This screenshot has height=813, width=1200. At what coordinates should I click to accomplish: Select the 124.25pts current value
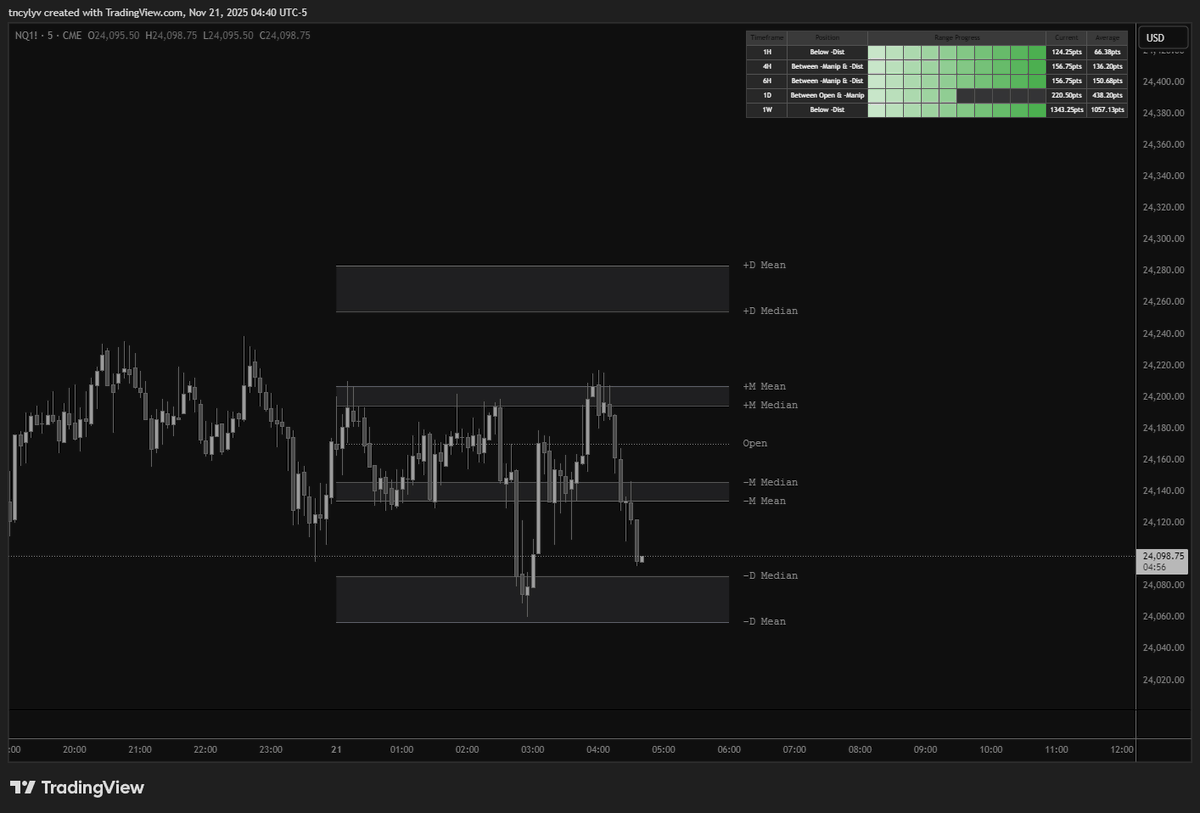tap(1066, 50)
